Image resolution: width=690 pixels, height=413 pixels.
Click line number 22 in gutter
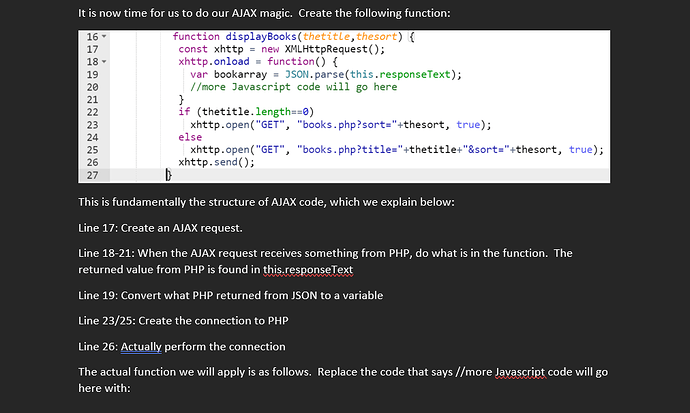click(92, 112)
